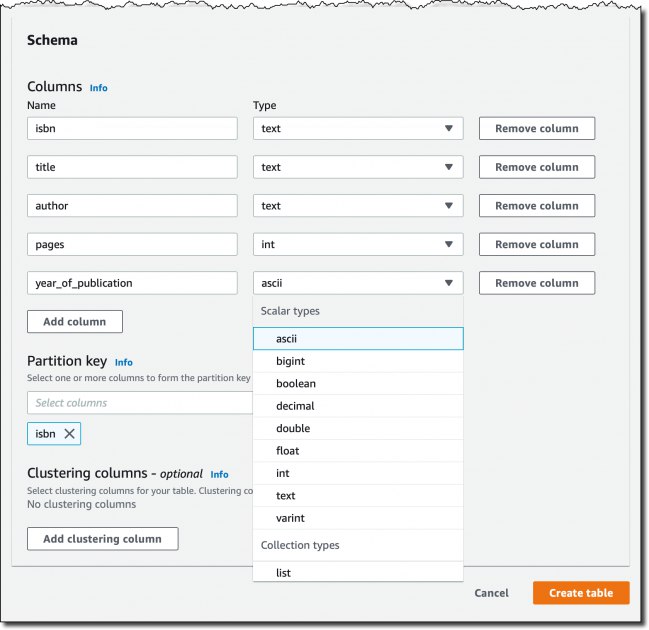Open type dropdown for pages column
The image size is (649, 630).
(358, 244)
